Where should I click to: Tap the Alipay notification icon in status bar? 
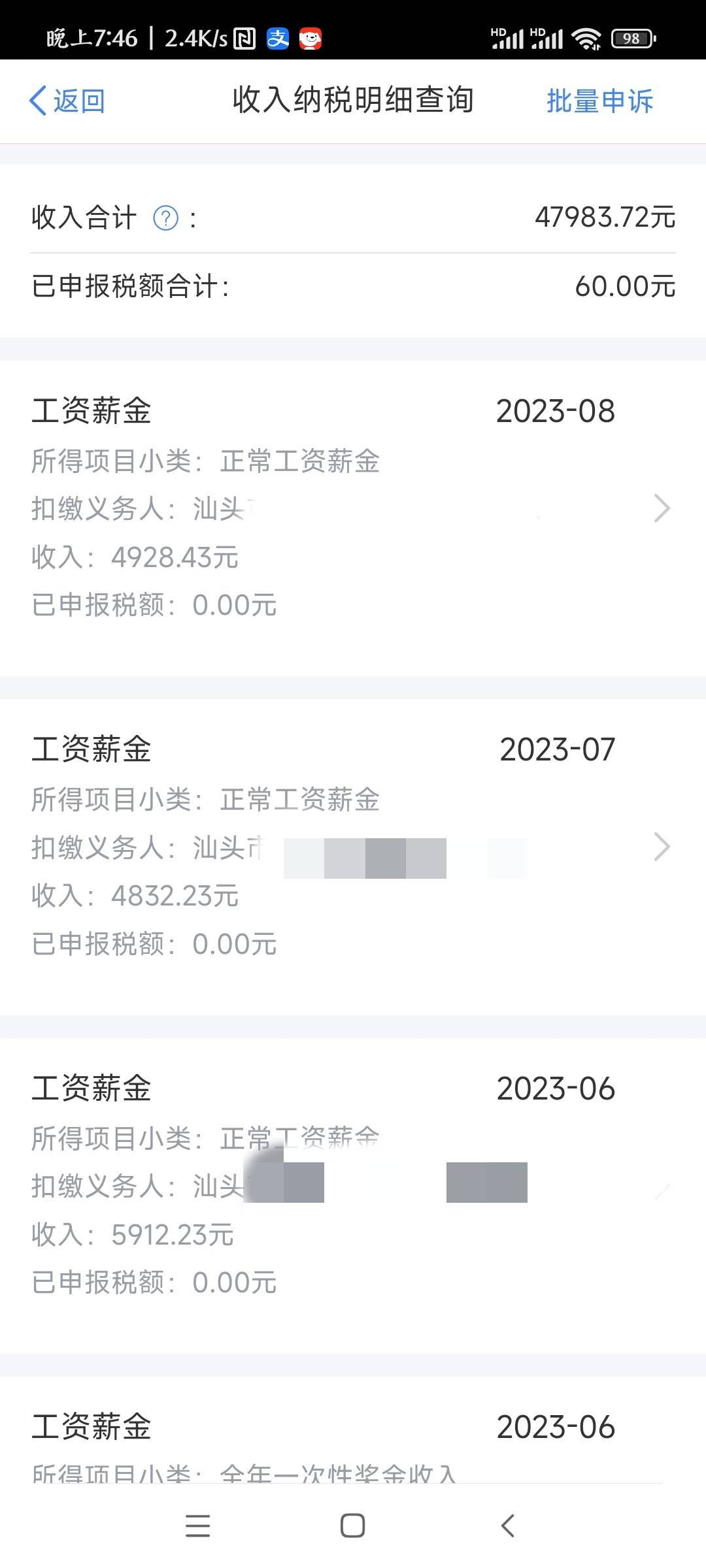click(278, 39)
